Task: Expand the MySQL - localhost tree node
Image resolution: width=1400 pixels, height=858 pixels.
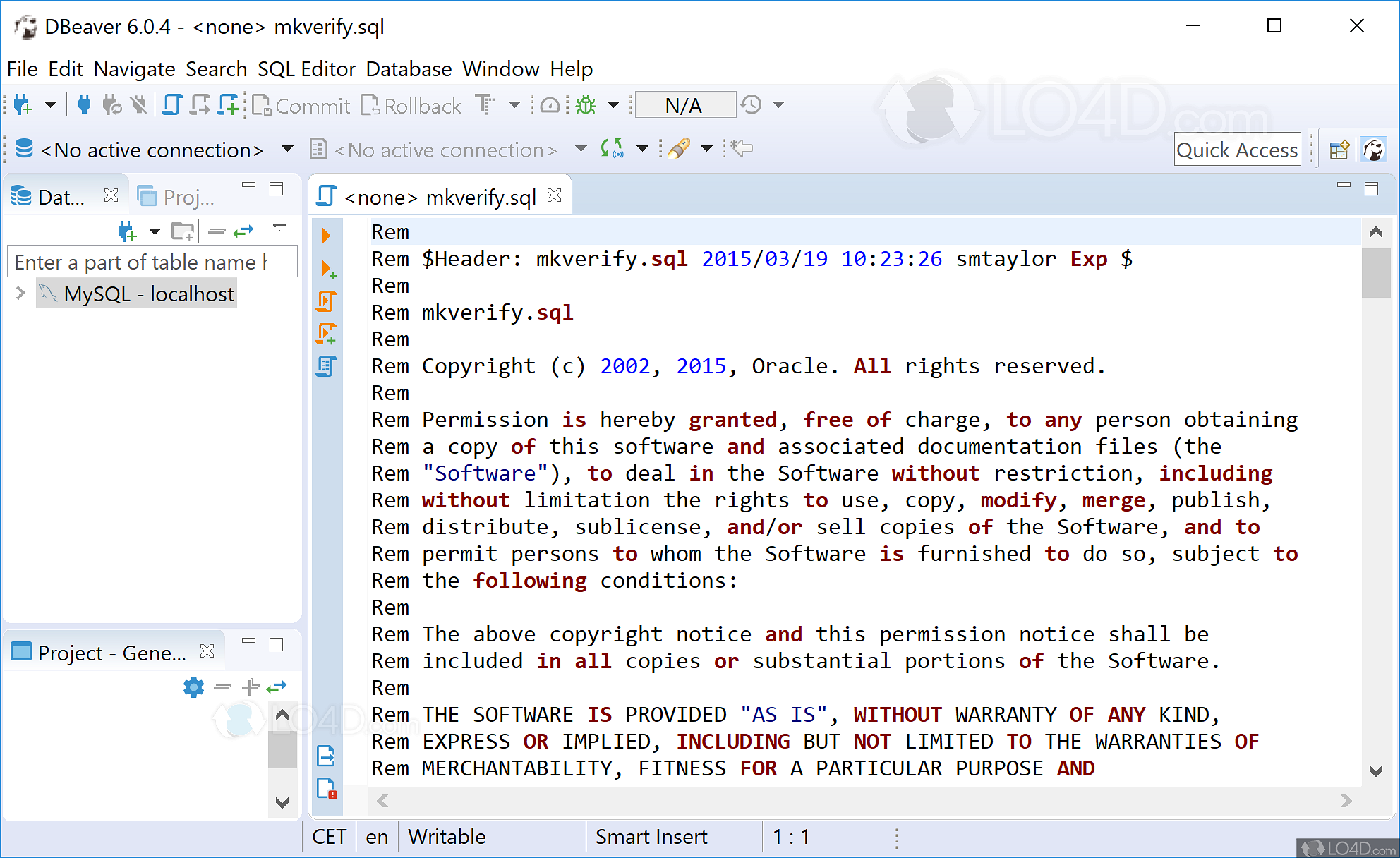Action: pos(19,294)
